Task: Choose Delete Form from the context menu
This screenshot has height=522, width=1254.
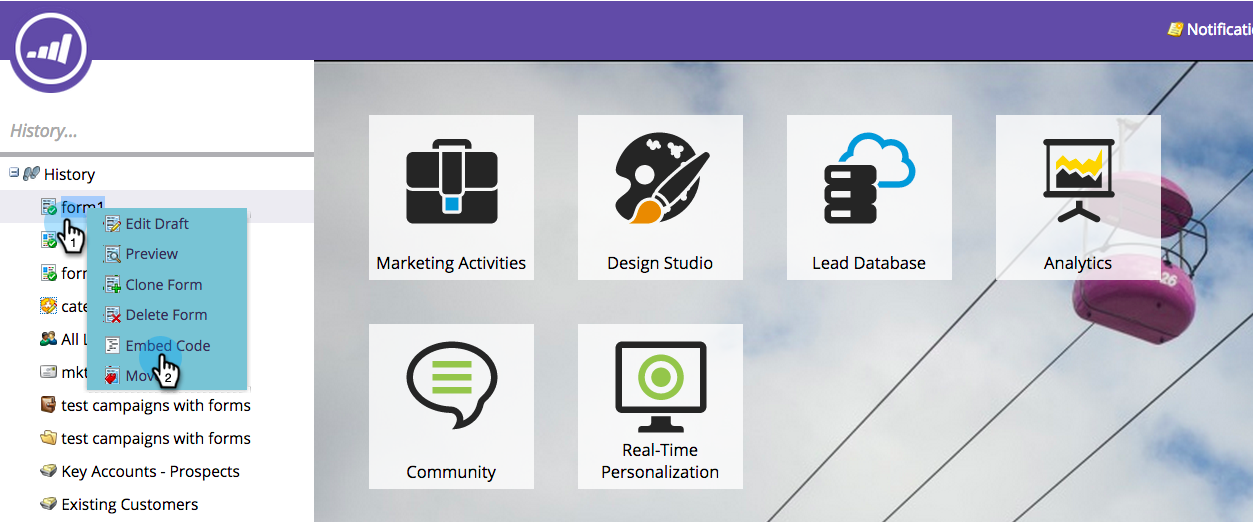Action: pyautogui.click(x=166, y=315)
